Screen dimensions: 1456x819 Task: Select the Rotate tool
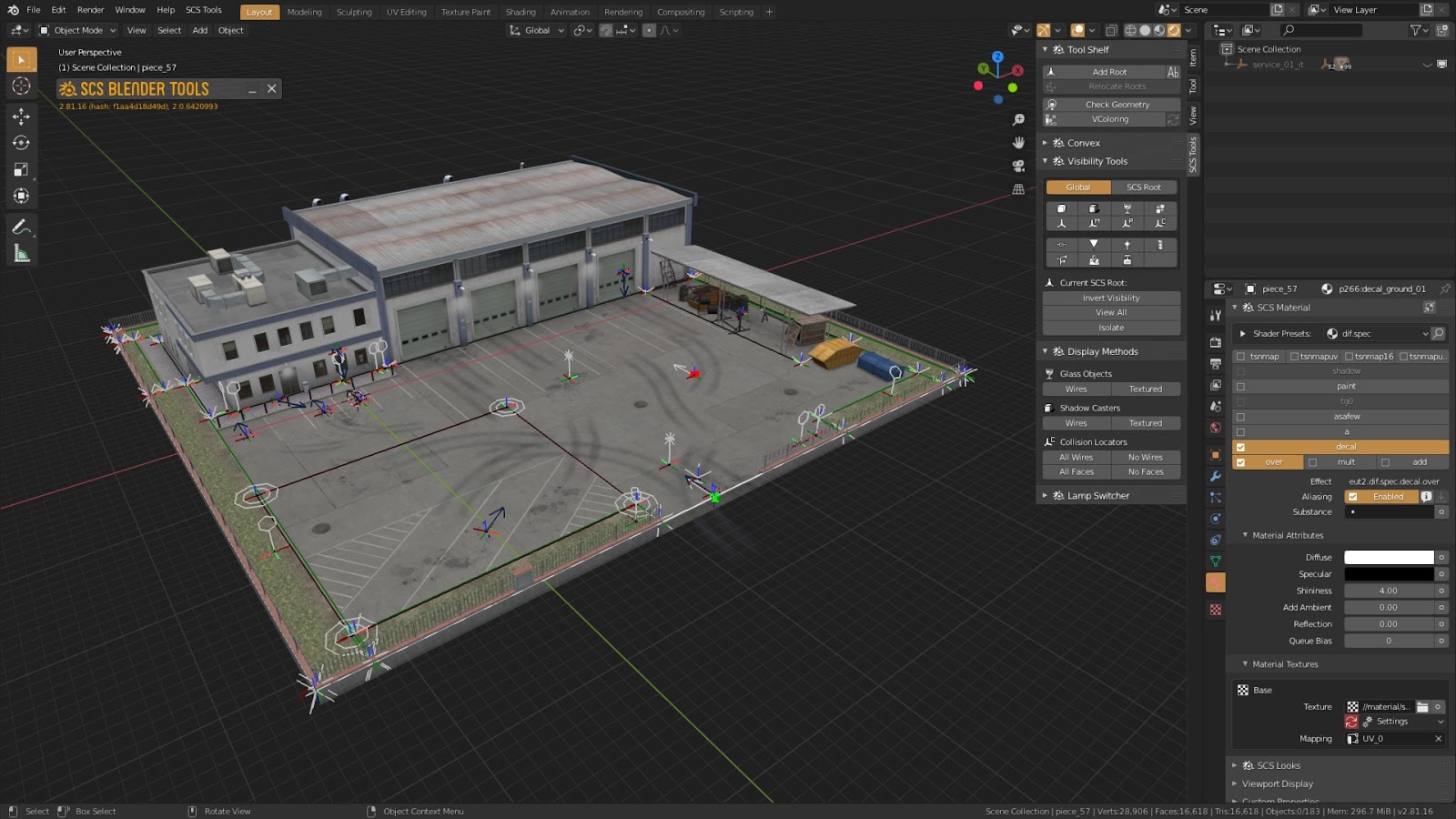pos(21,143)
